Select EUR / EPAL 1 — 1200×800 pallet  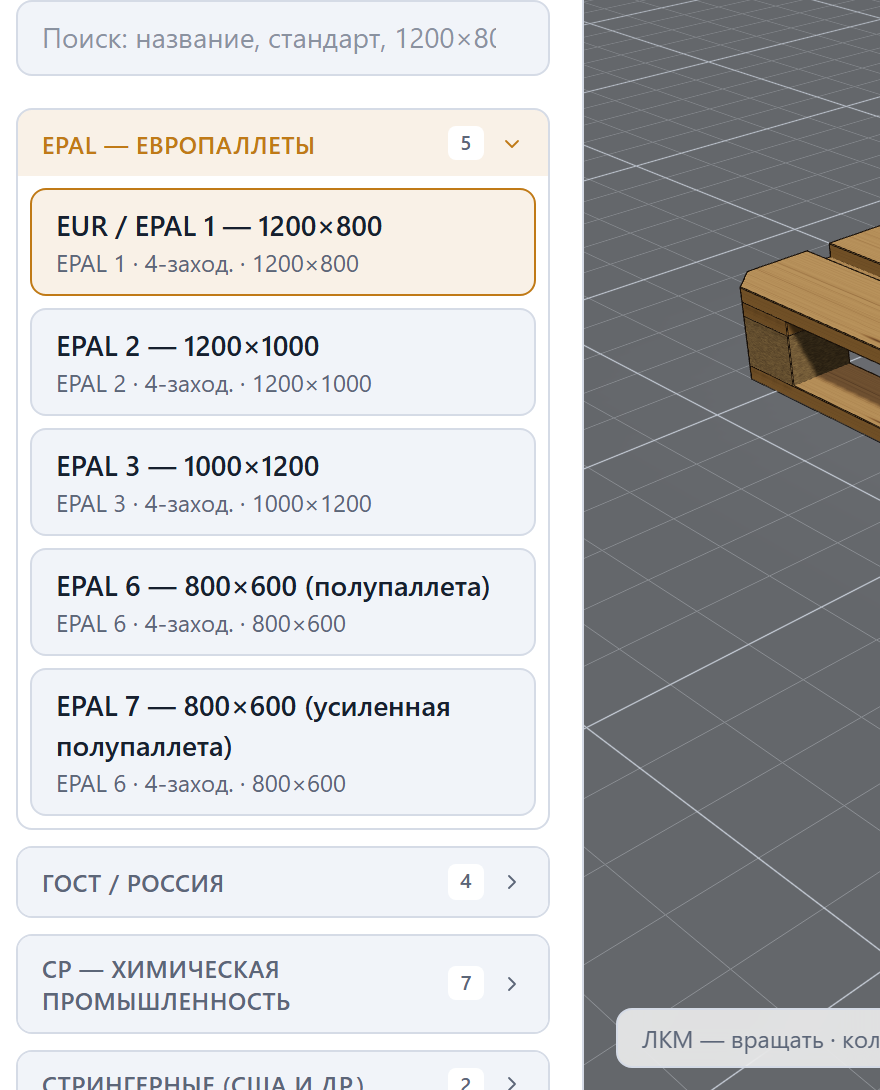point(282,242)
